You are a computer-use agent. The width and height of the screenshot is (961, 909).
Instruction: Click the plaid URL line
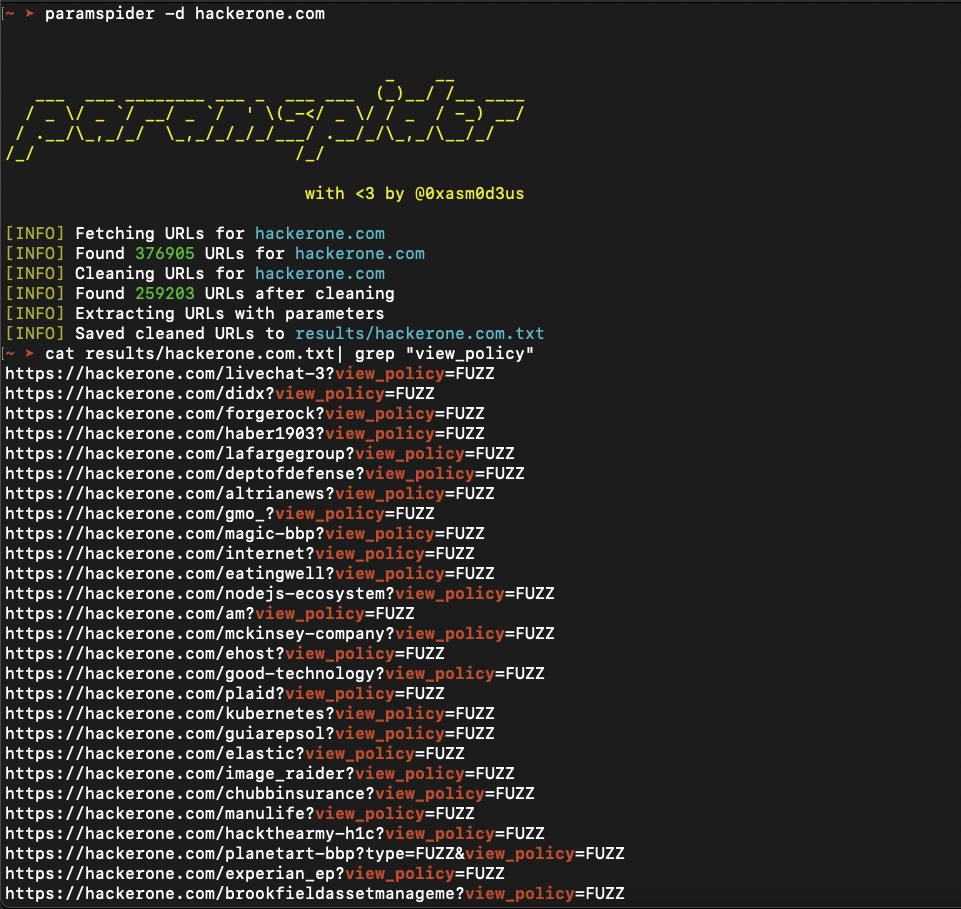click(225, 694)
